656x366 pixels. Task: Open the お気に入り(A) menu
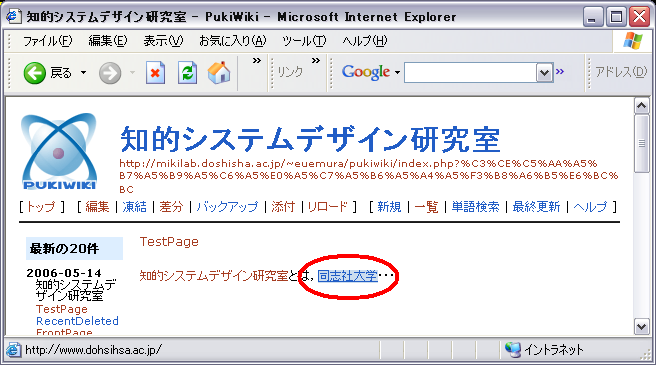233,41
